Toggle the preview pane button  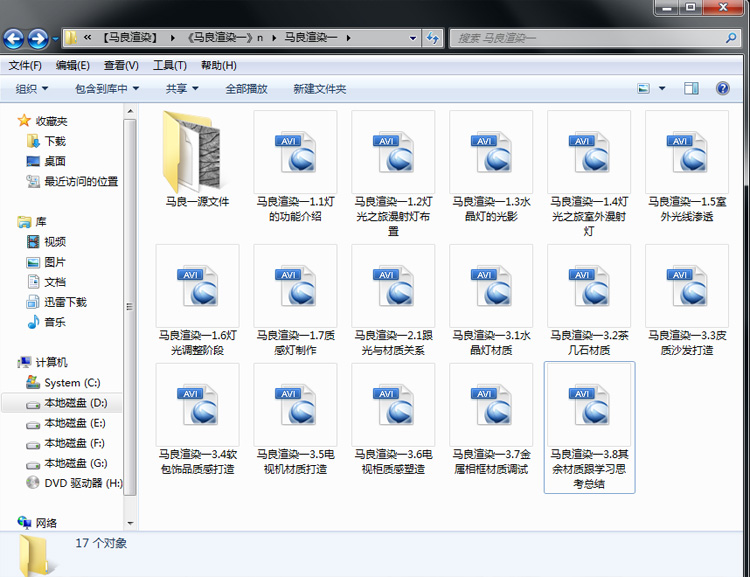click(691, 89)
